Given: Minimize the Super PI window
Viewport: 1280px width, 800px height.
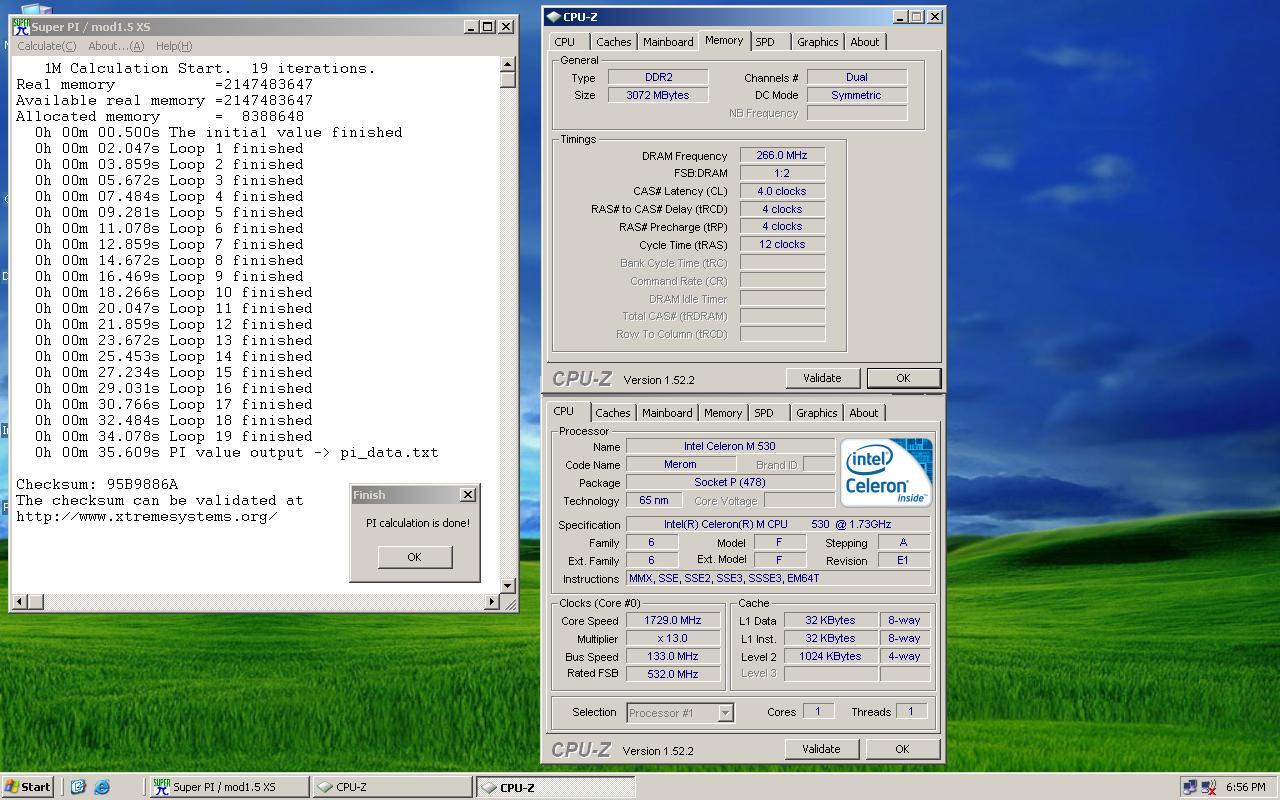Looking at the screenshot, I should [x=471, y=27].
